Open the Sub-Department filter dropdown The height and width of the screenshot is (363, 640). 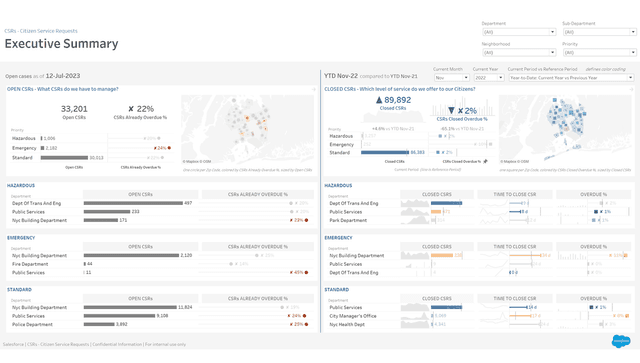tap(600, 32)
